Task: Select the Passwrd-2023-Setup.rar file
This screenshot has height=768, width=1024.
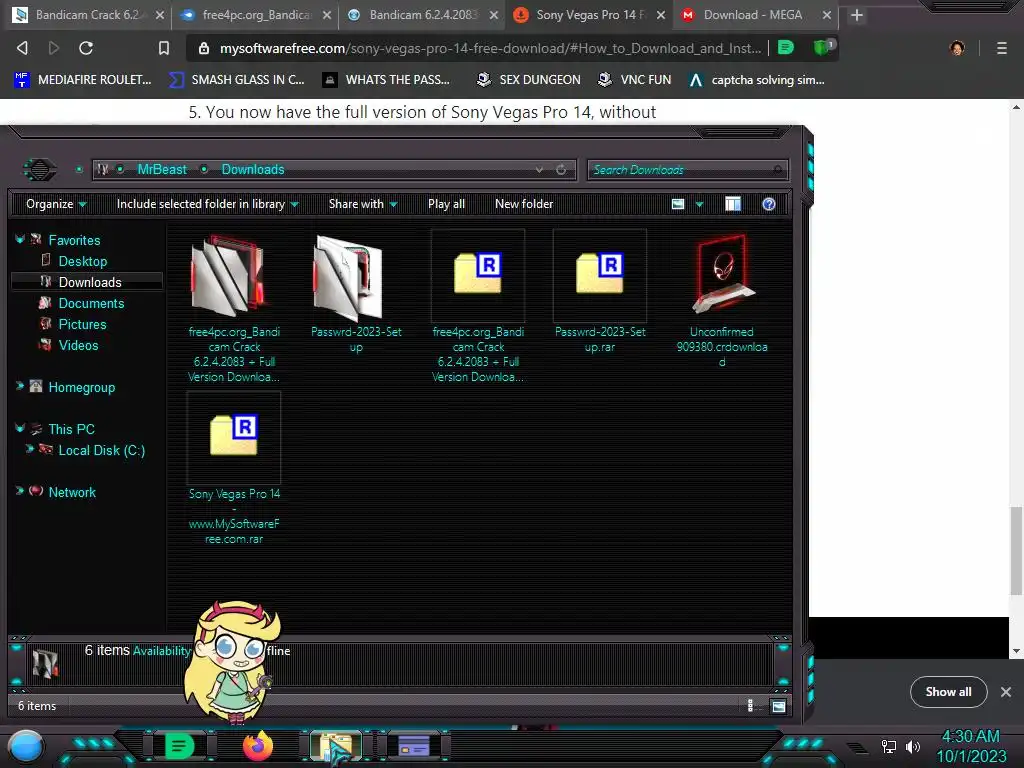Action: [600, 293]
